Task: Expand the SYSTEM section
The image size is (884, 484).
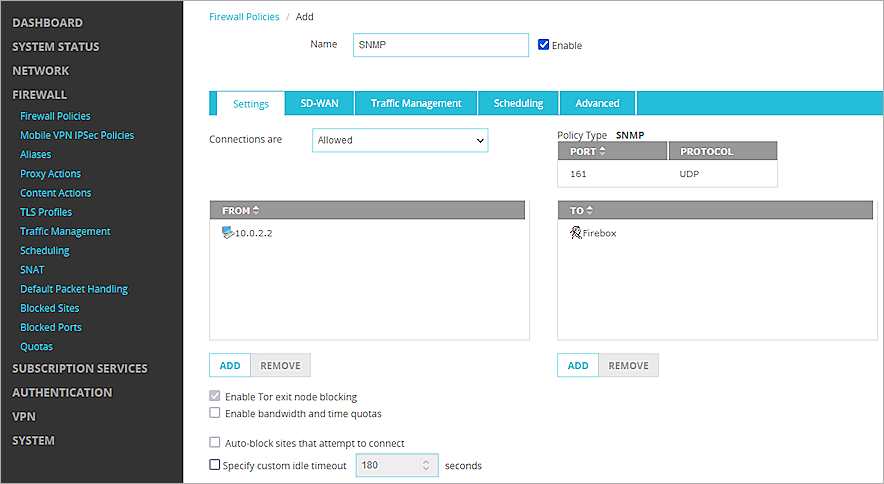Action: 33,441
